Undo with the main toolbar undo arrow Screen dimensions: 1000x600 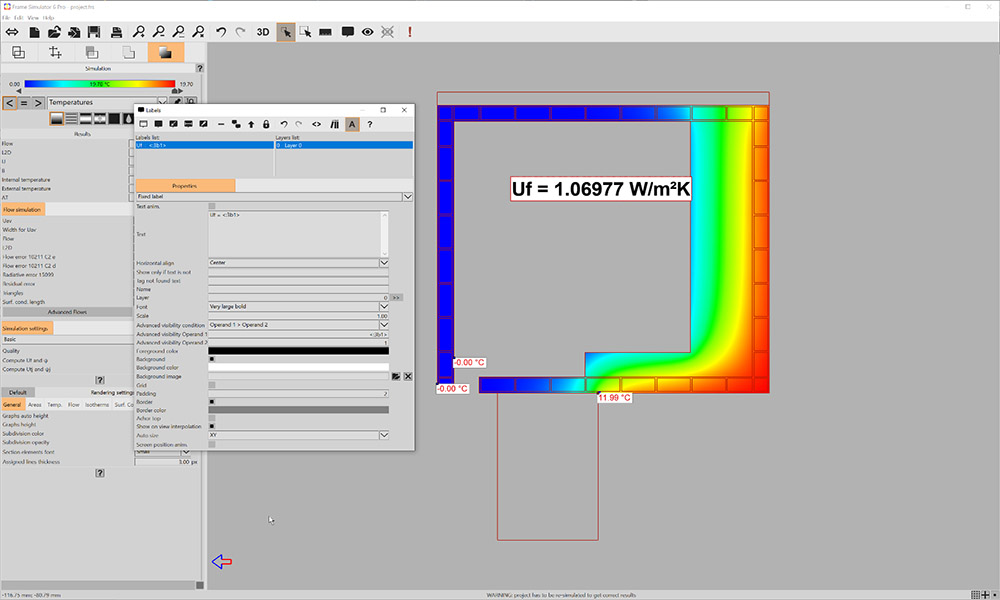pyautogui.click(x=221, y=32)
